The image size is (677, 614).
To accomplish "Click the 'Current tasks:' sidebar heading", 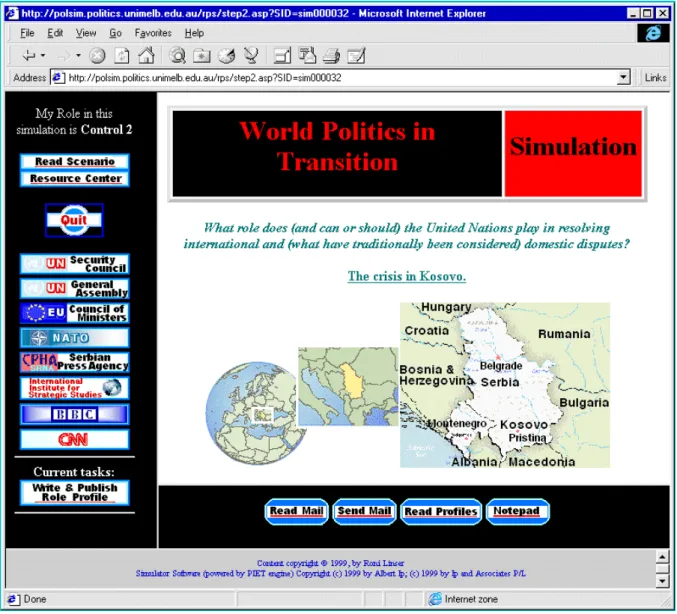I will (74, 472).
